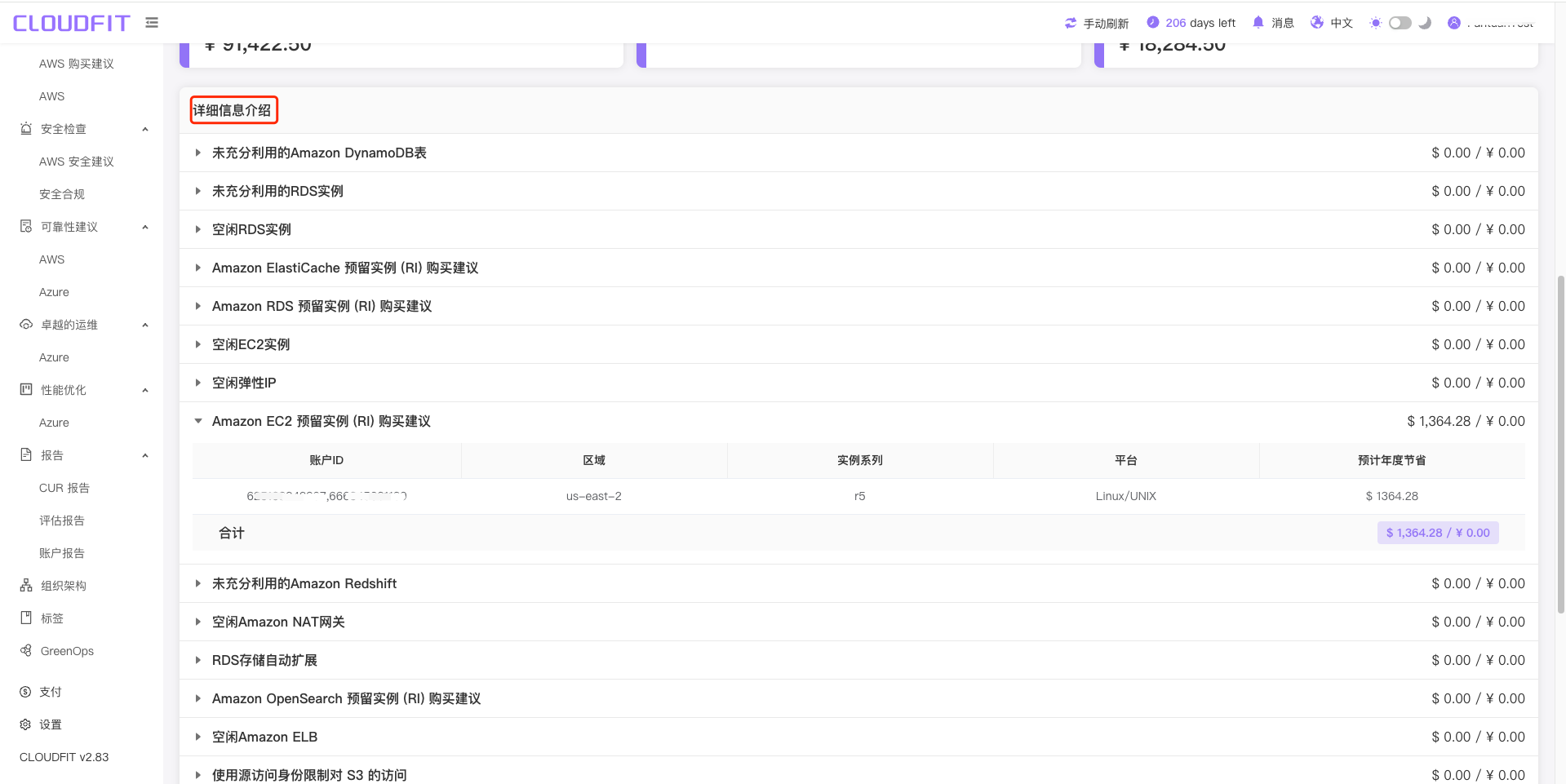Collapse the 报告 sidebar section
The image size is (1566, 784).
[145, 455]
